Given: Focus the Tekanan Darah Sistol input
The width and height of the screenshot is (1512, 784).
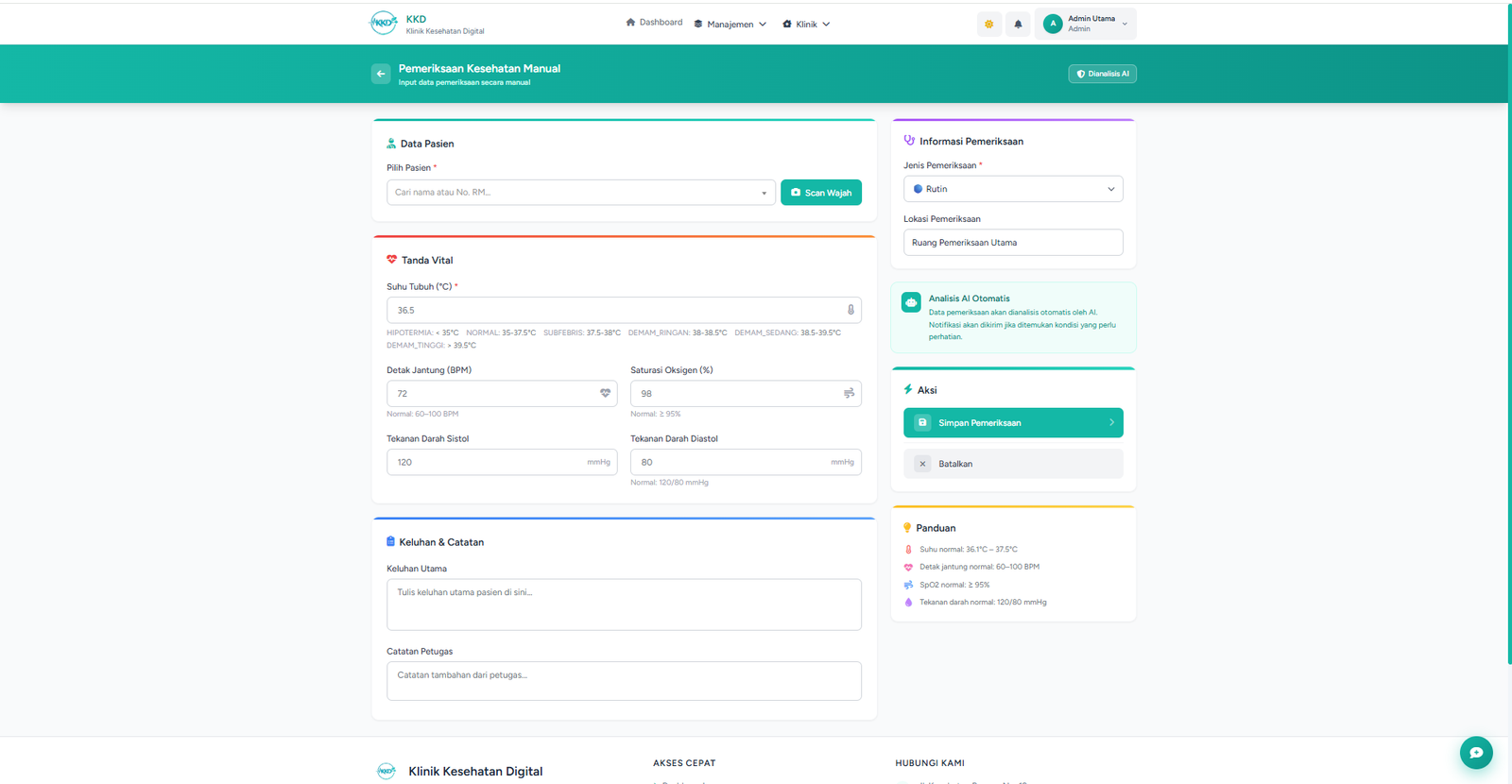Looking at the screenshot, I should [x=502, y=462].
